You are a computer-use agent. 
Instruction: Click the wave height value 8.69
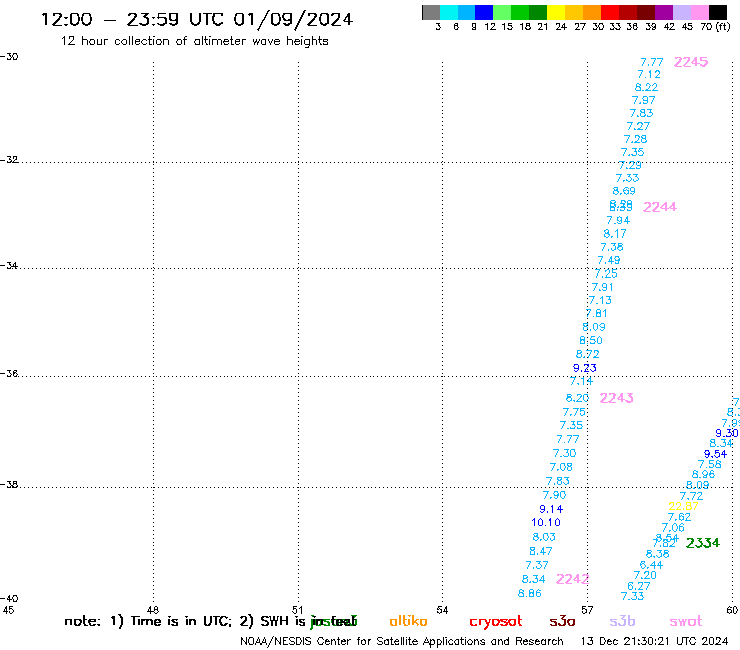click(624, 191)
